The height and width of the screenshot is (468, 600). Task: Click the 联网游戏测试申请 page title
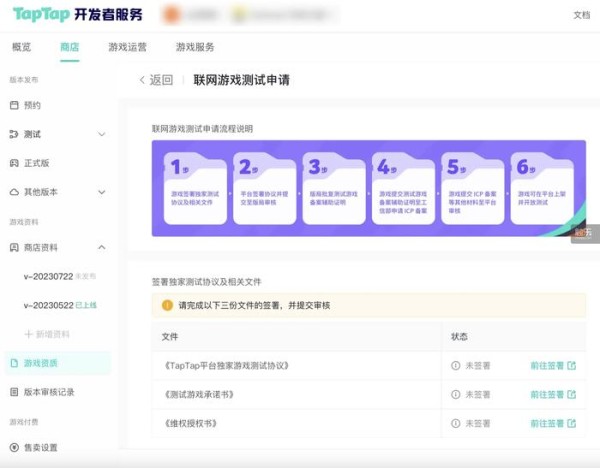241,80
